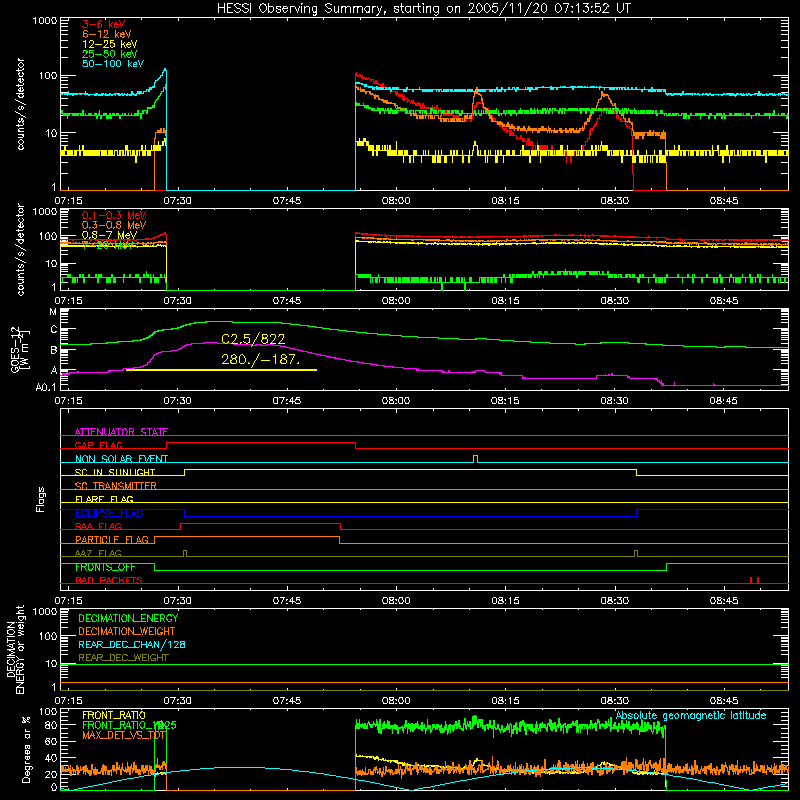Click the NON_SOLAR_EVENT pulse on the cyan line
Image resolution: width=800 pixels, height=800 pixels.
476,459
